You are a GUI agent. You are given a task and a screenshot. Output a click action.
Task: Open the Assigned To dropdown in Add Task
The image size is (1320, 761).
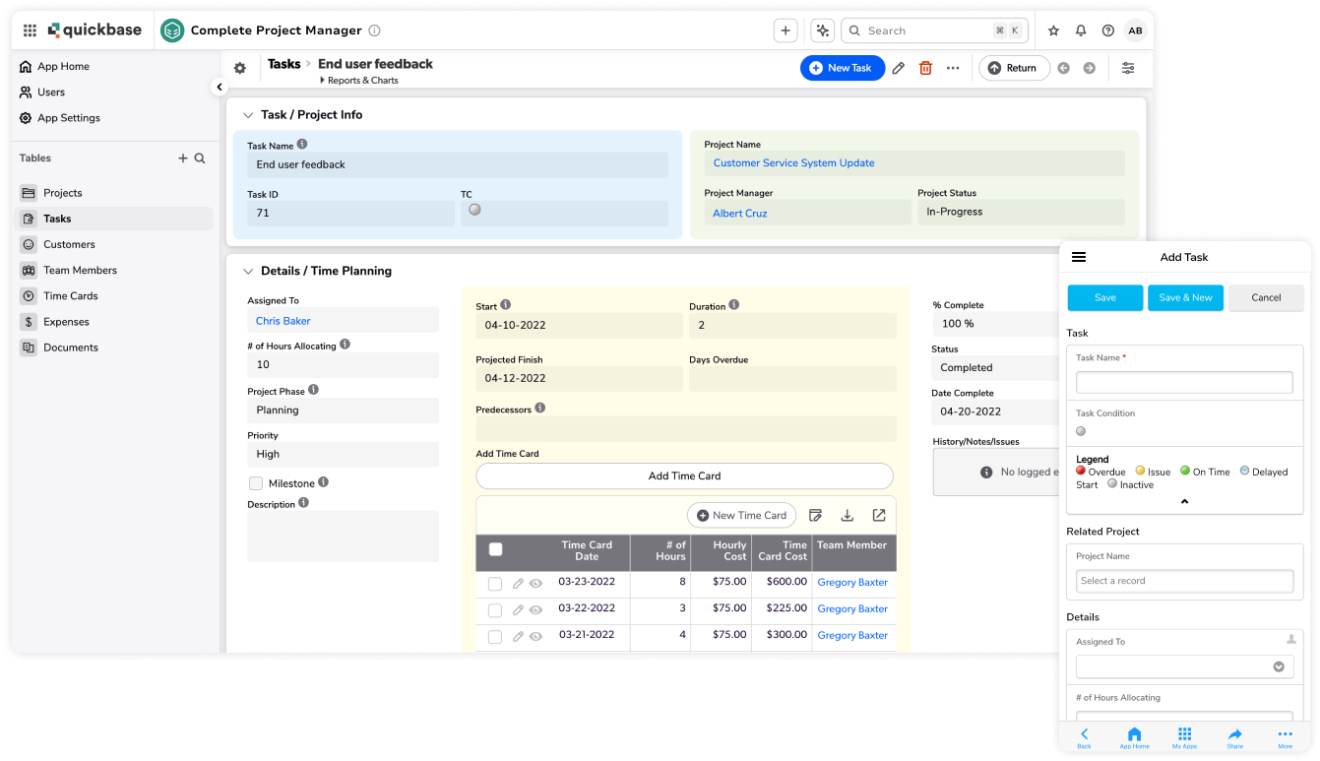click(1280, 666)
